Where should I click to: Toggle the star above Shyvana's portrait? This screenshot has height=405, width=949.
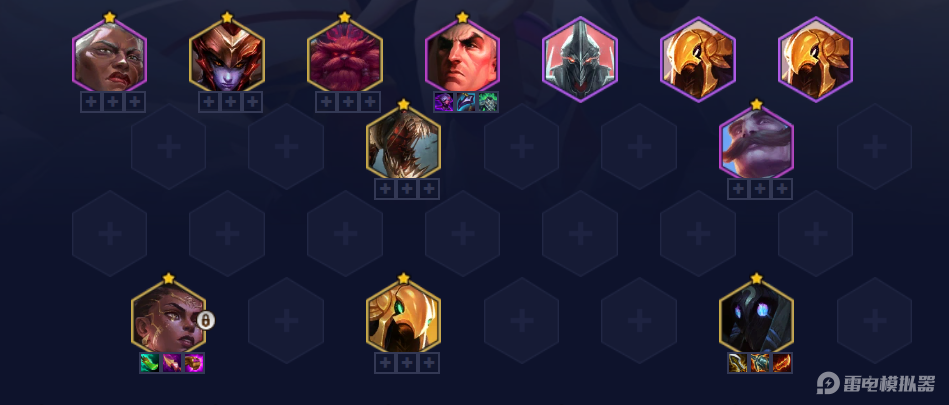click(x=227, y=17)
